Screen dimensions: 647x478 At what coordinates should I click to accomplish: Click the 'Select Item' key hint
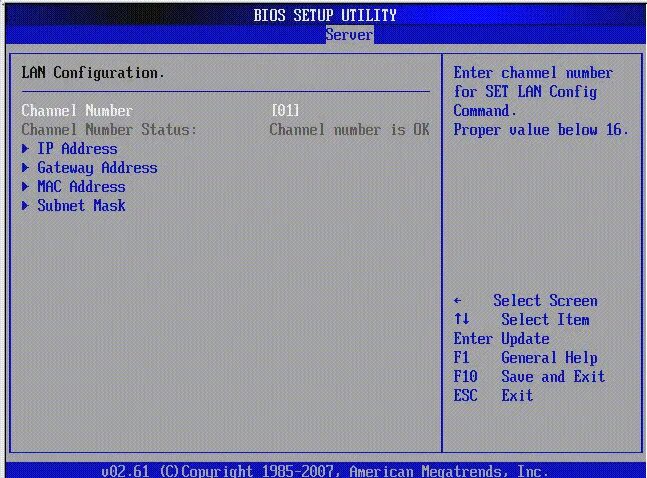coord(545,319)
